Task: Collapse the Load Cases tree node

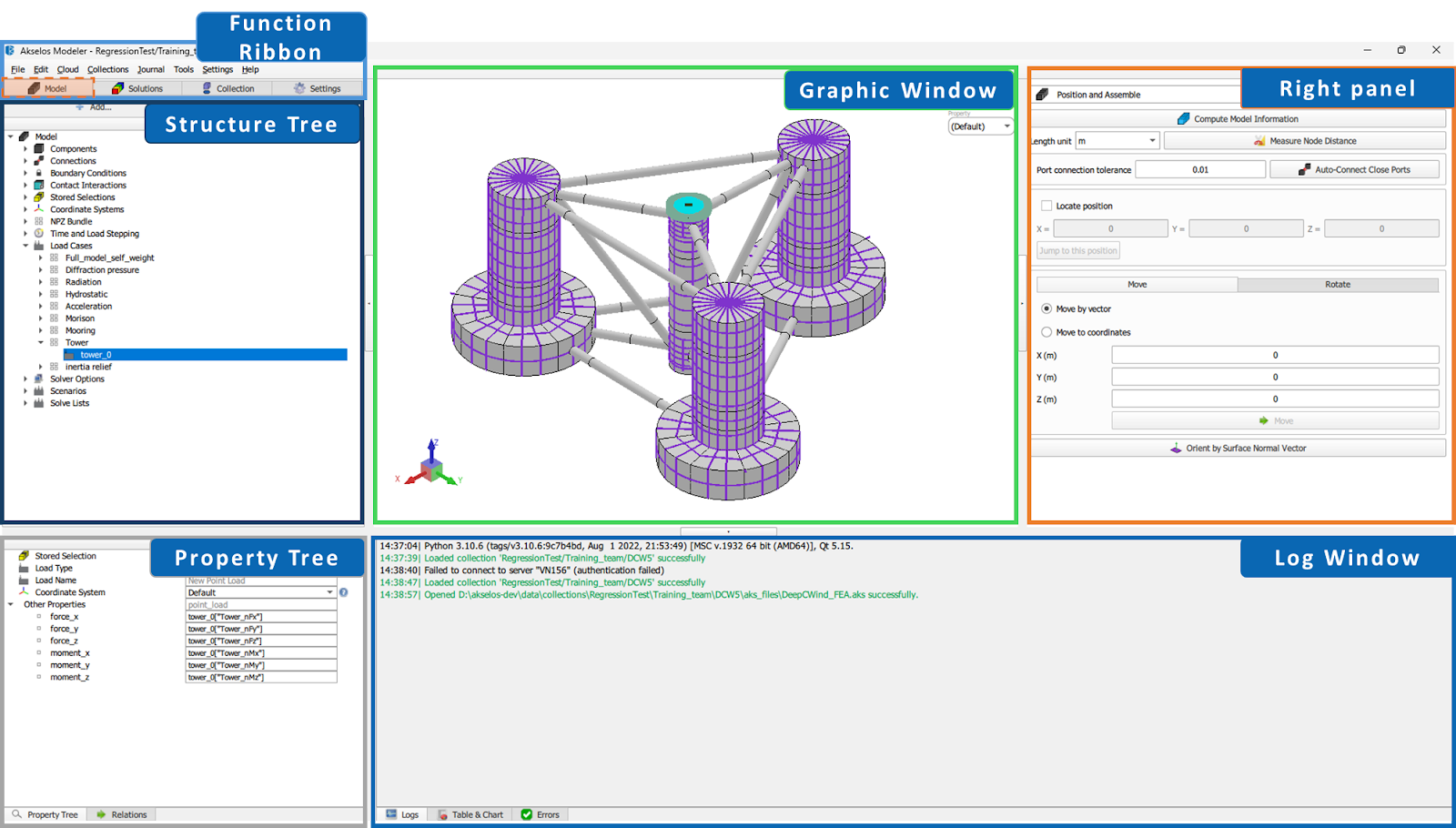Action: tap(25, 246)
